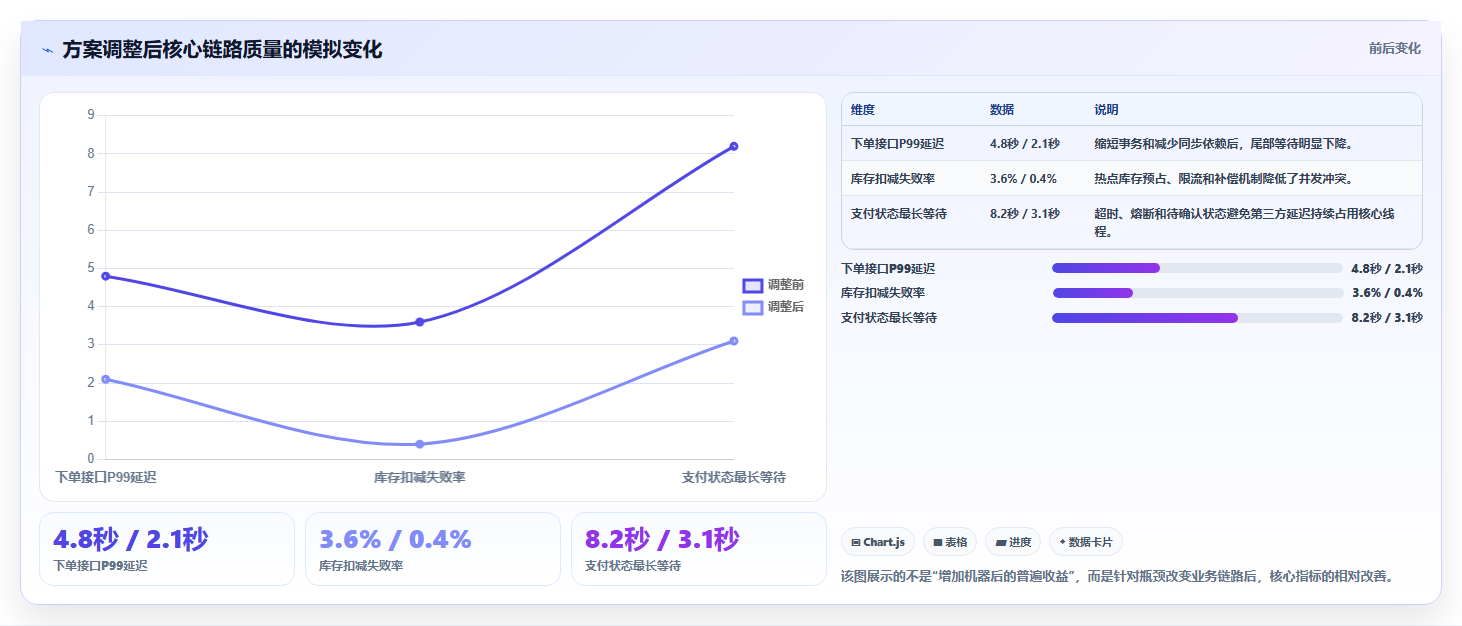Click the 下单接口P99延迟 progress bar

pyautogui.click(x=1197, y=268)
